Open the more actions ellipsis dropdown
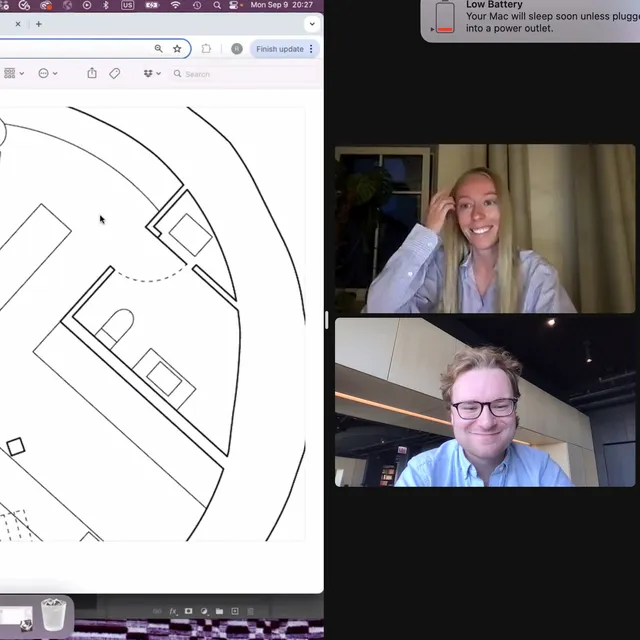640x640 pixels. [47, 73]
